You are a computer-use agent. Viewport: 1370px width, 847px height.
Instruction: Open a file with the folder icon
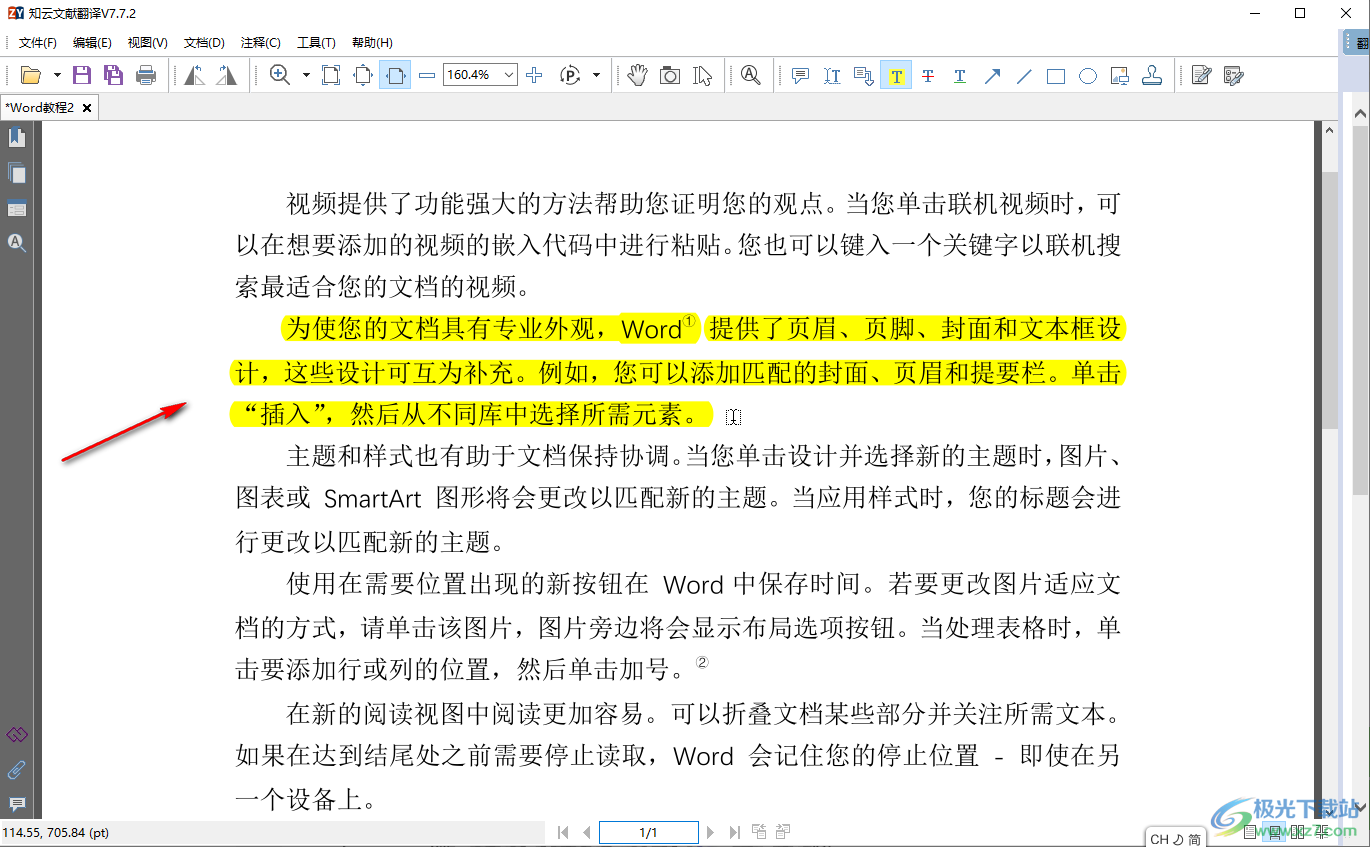point(30,75)
